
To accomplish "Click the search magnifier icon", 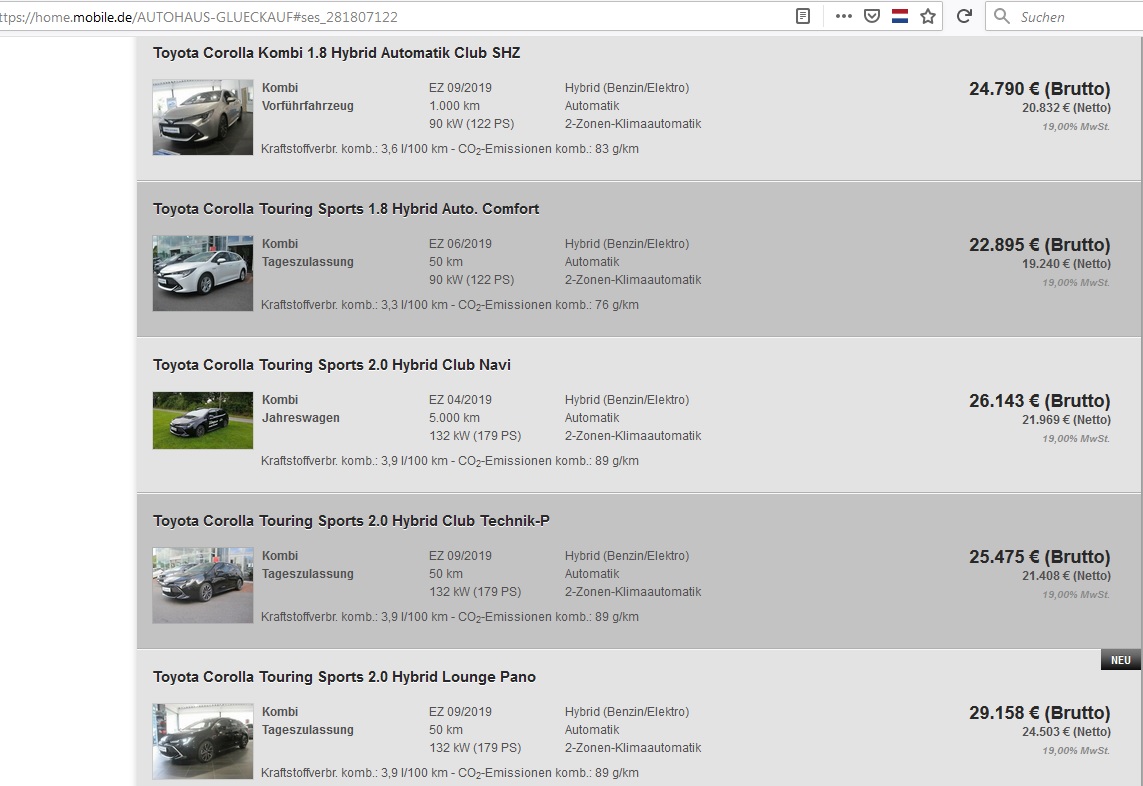I will point(1002,16).
